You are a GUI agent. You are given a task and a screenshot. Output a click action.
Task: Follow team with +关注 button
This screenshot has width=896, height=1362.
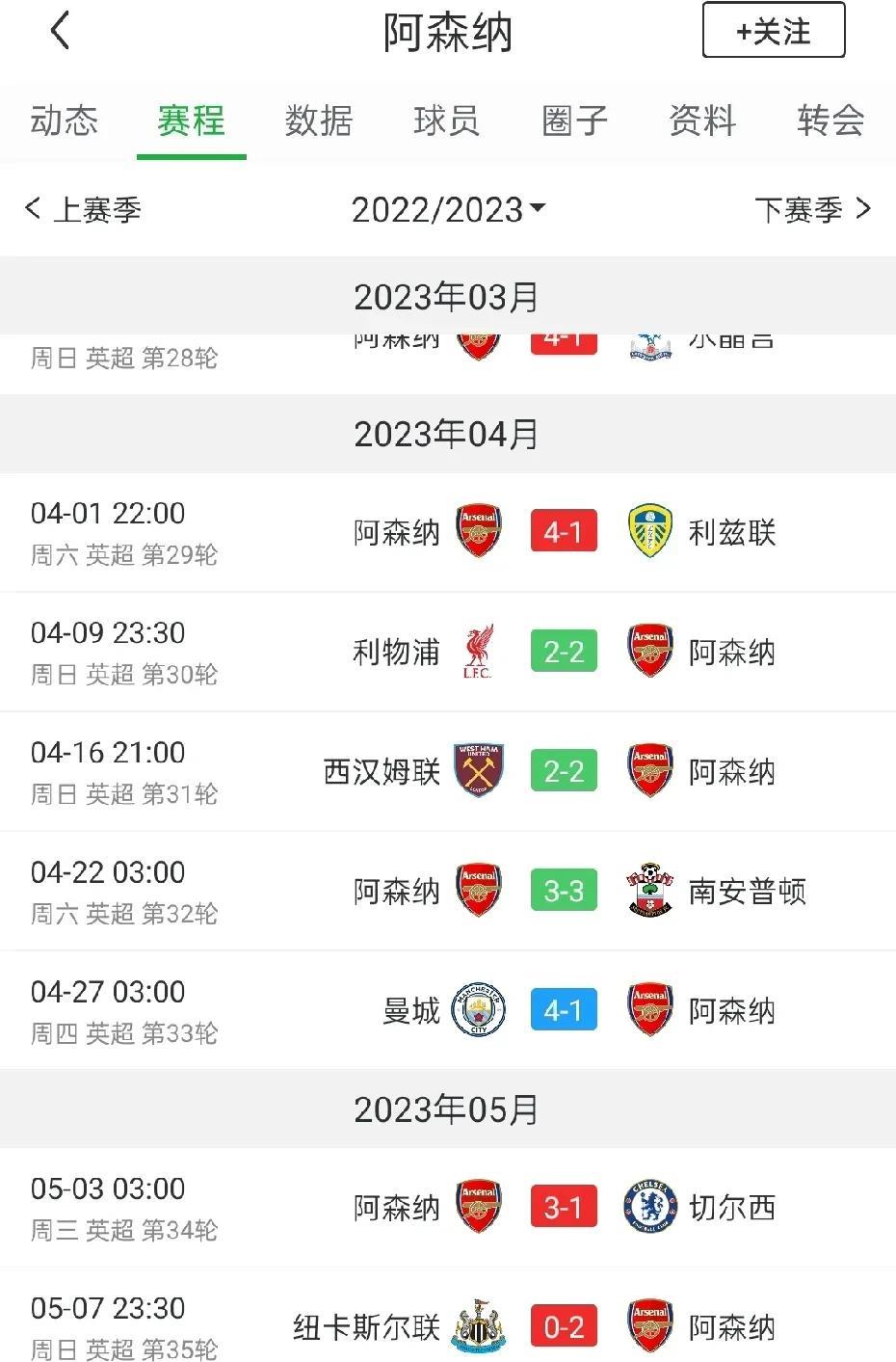[x=774, y=31]
